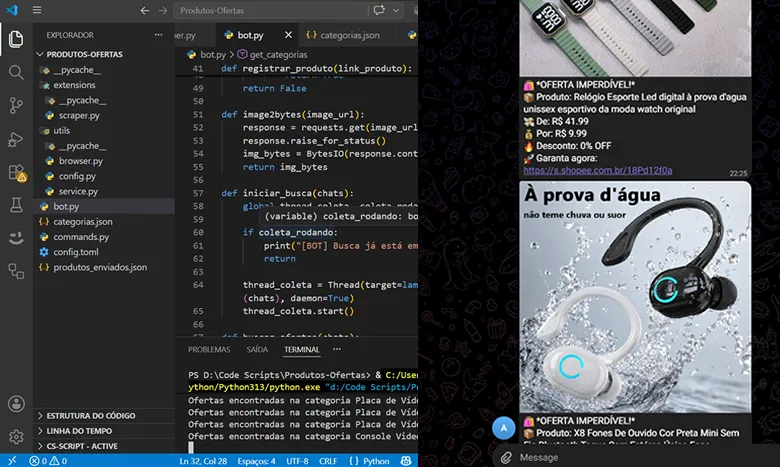Switch to the PROBLEMAS panel tab
This screenshot has height=467, width=780.
pyautogui.click(x=209, y=350)
